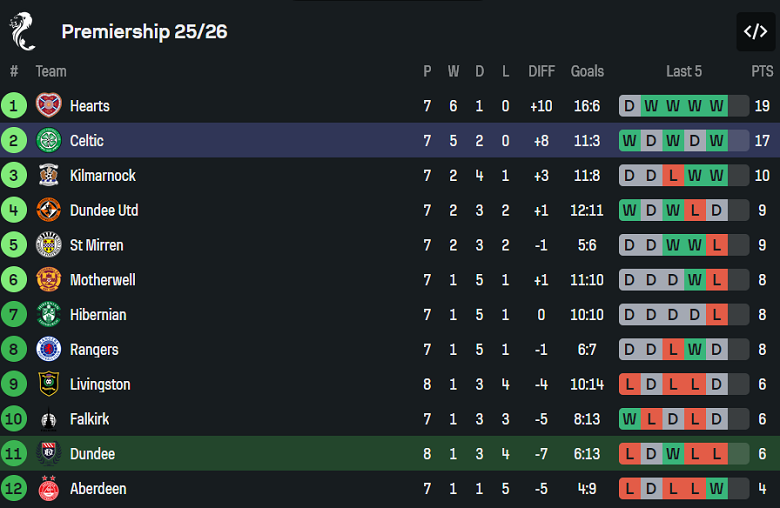
Task: Click Hearts' most recent win form badge
Action: [716, 105]
